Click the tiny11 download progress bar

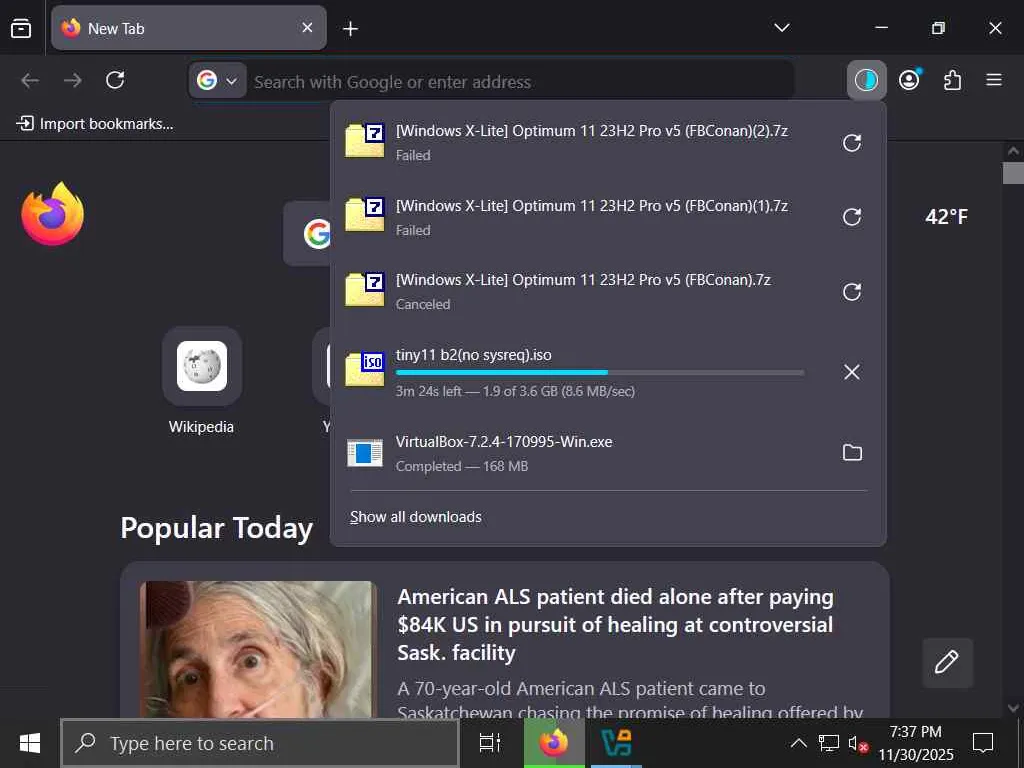[600, 372]
